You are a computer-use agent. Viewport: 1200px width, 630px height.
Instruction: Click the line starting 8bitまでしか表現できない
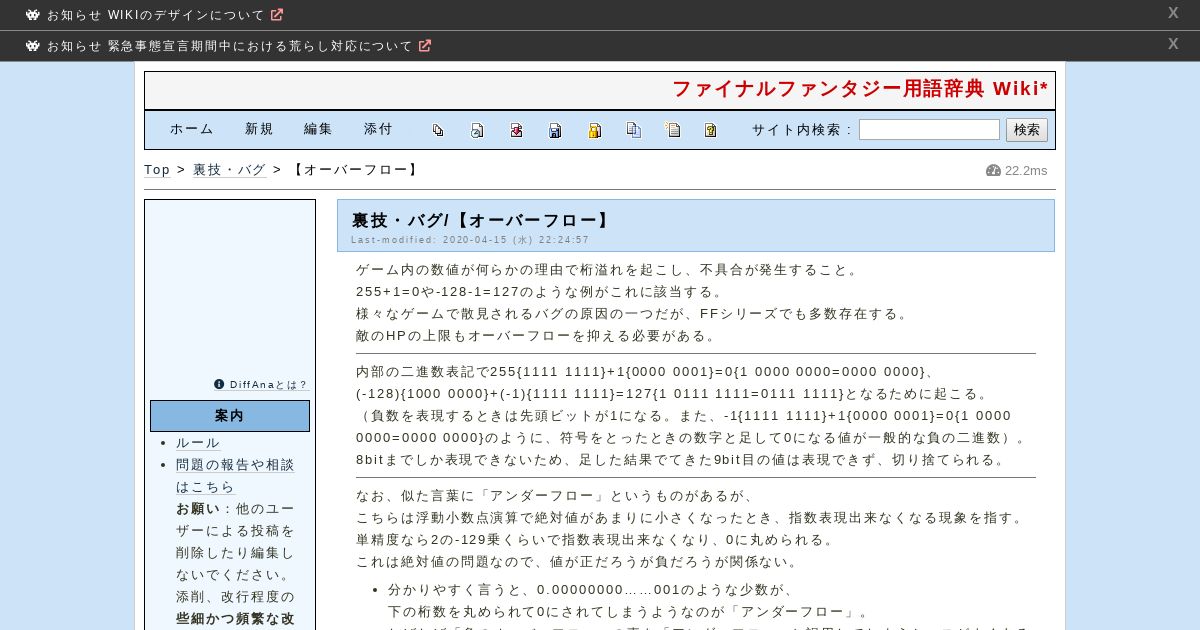pos(681,460)
